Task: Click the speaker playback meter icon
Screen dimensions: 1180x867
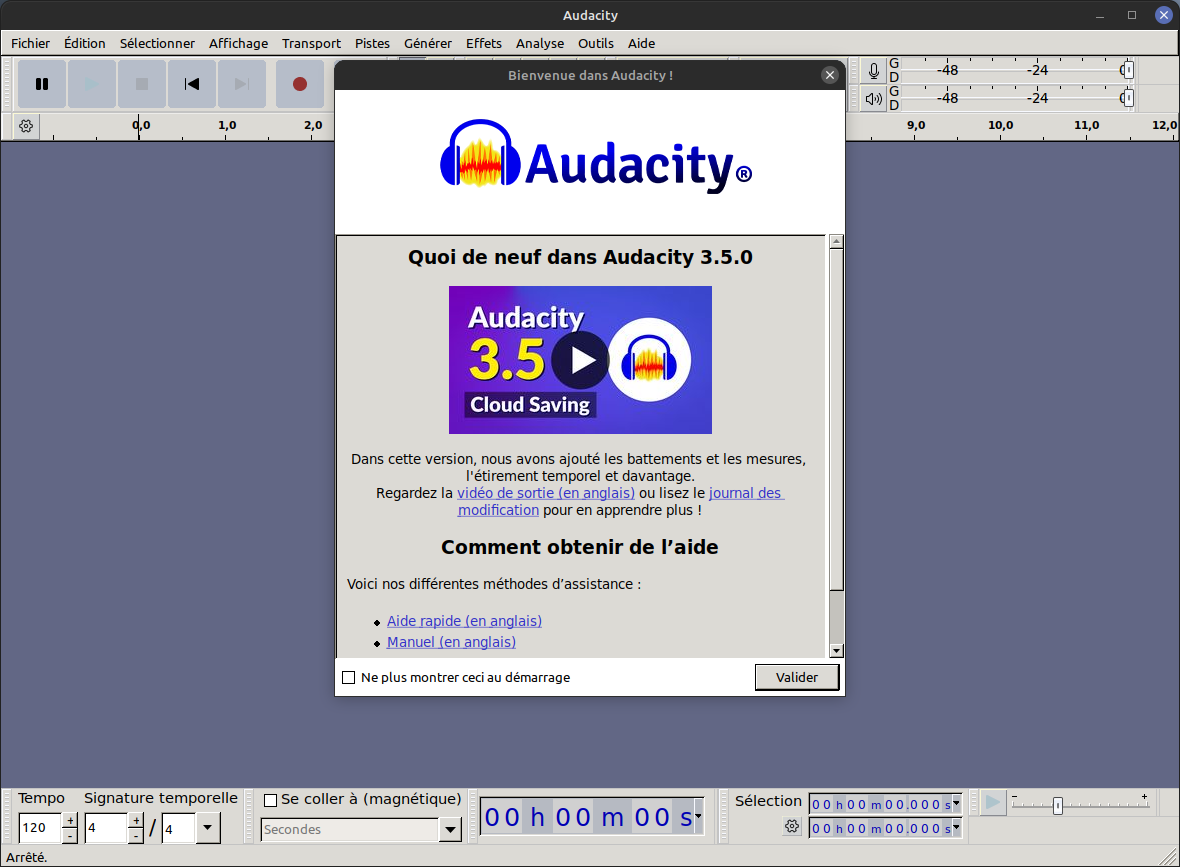Action: coord(874,99)
